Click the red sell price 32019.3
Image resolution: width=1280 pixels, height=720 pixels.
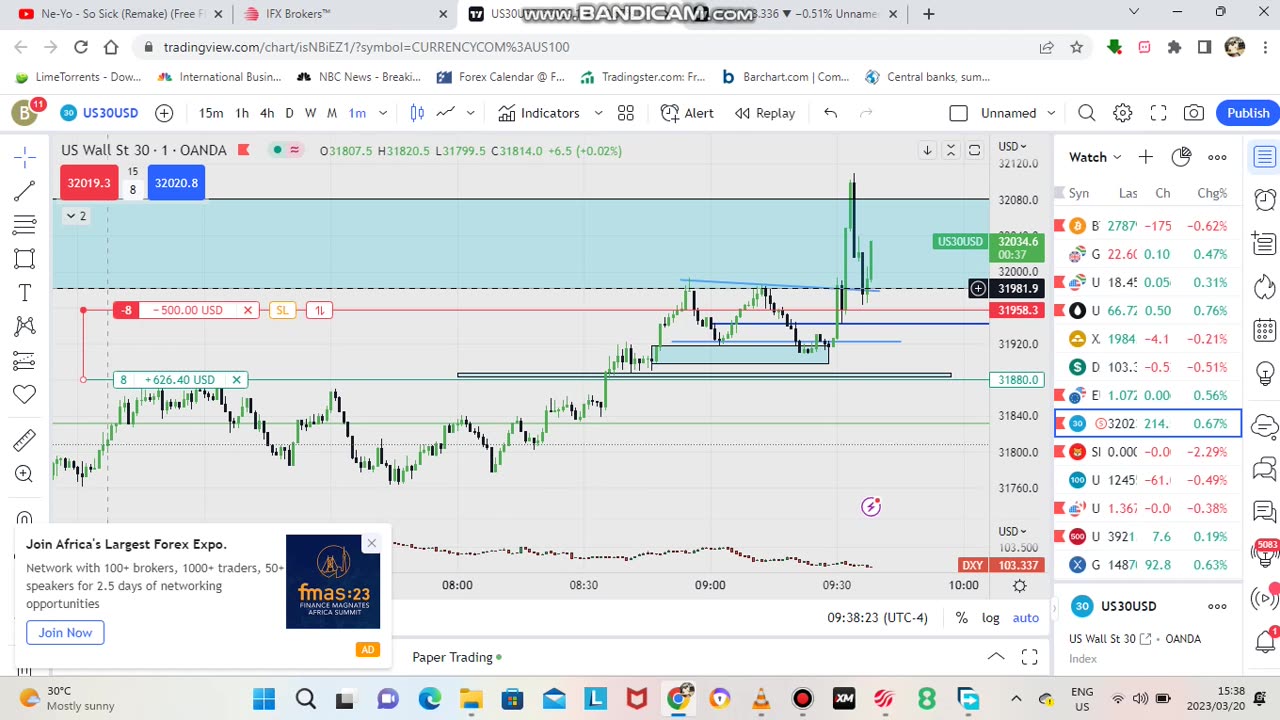tap(89, 183)
